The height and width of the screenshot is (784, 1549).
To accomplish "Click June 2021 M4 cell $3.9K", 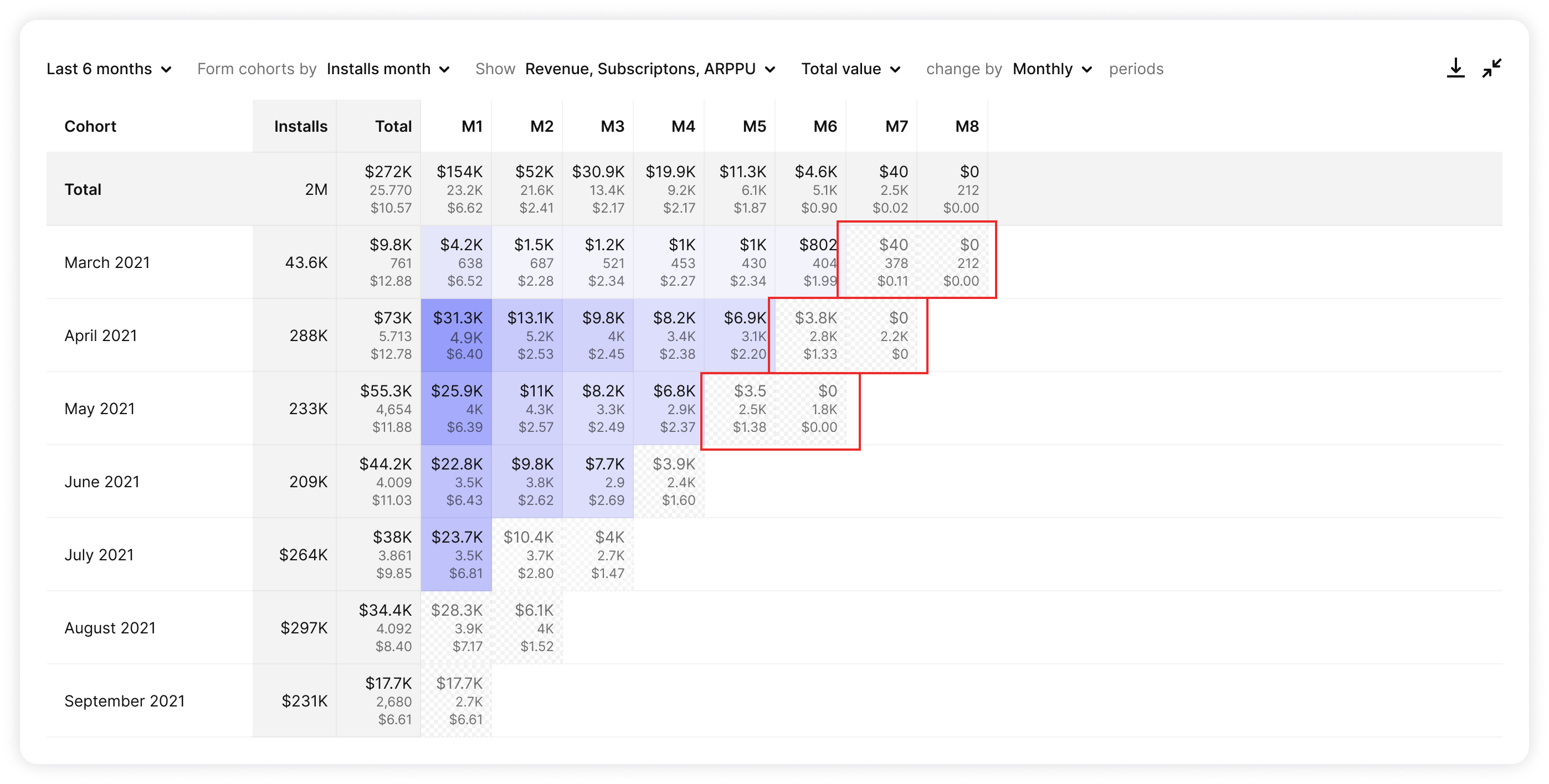I will point(673,481).
